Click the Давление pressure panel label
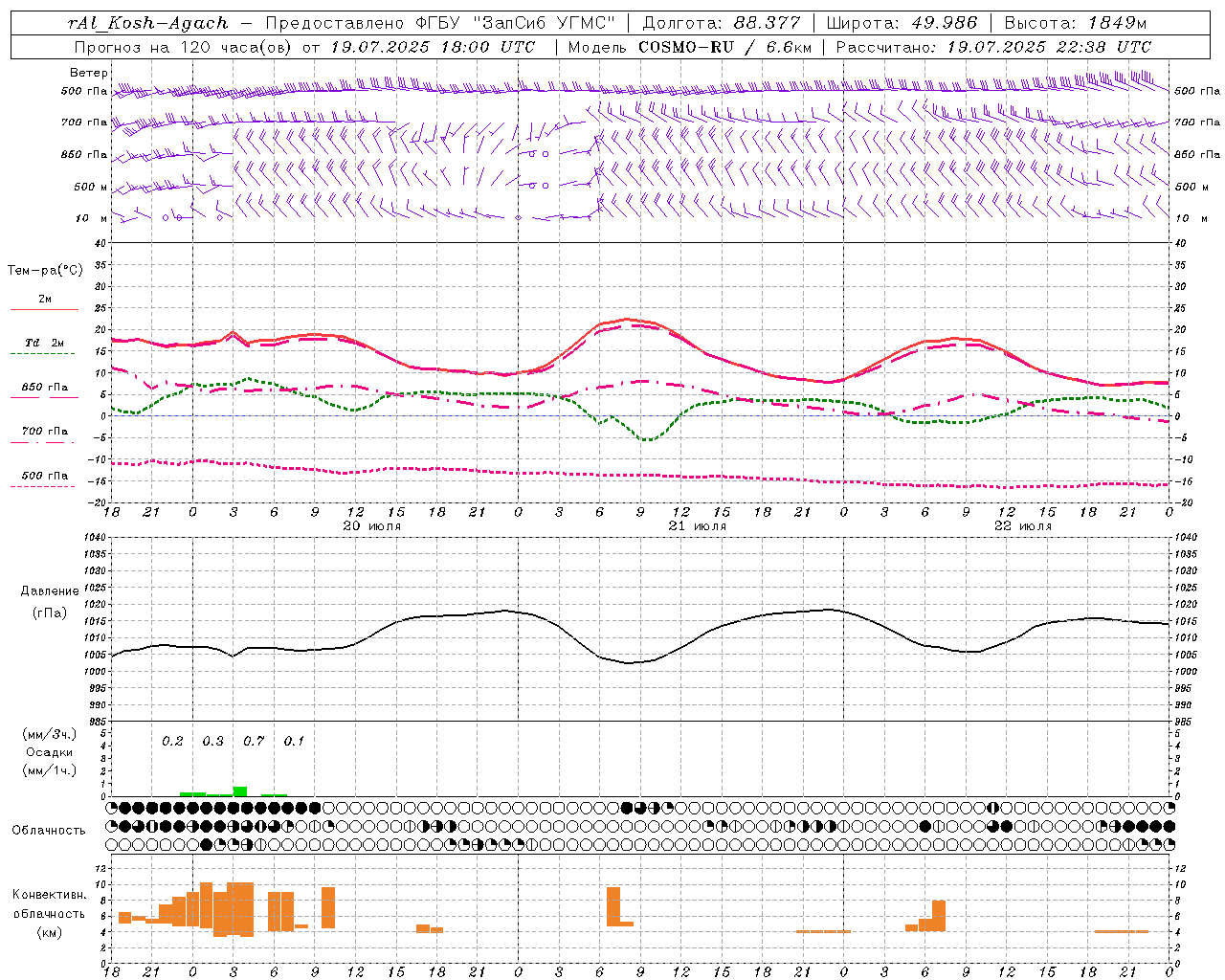The height and width of the screenshot is (980, 1225). click(50, 591)
